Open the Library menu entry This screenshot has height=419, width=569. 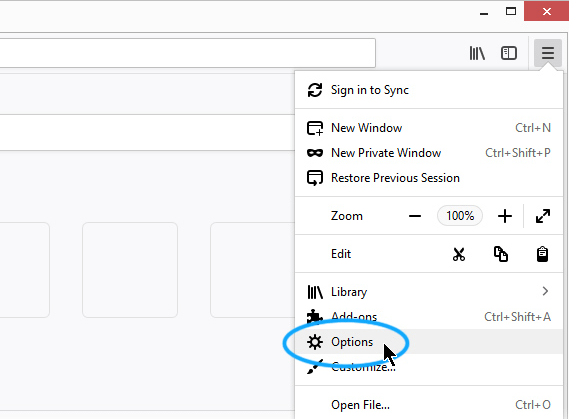tap(429, 292)
